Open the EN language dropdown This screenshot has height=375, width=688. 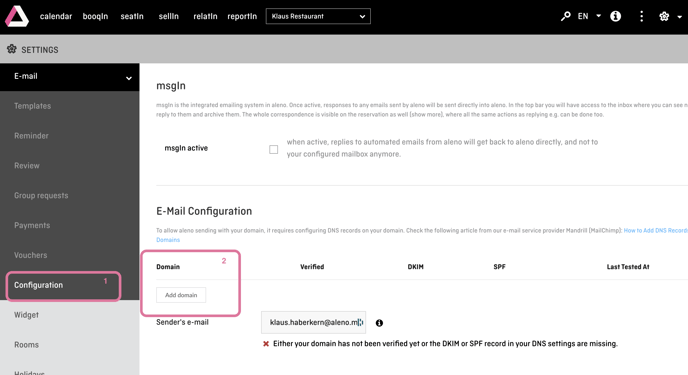tap(589, 16)
